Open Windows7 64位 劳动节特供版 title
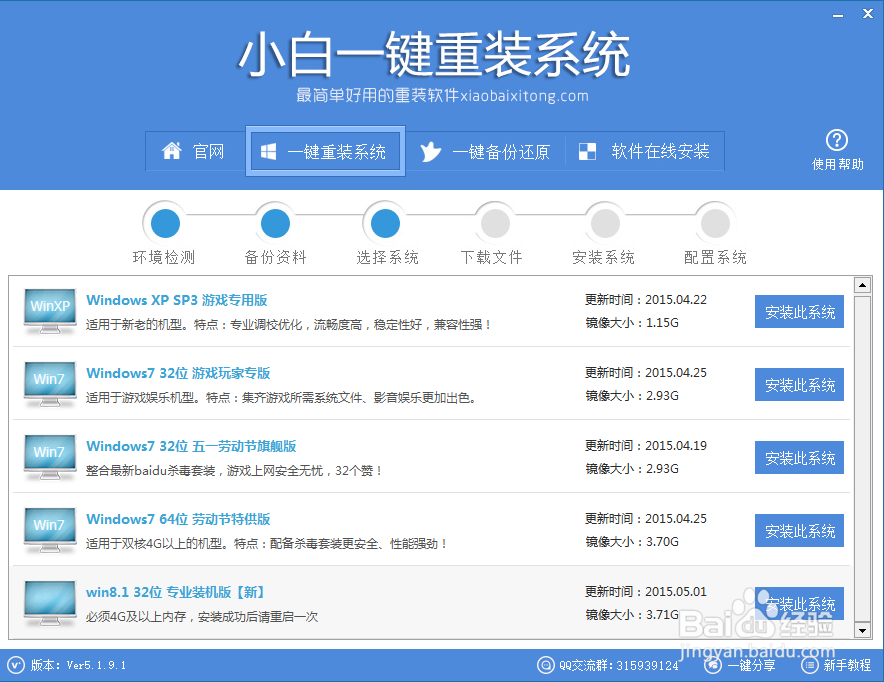Viewport: 884px width, 682px height. [x=178, y=519]
